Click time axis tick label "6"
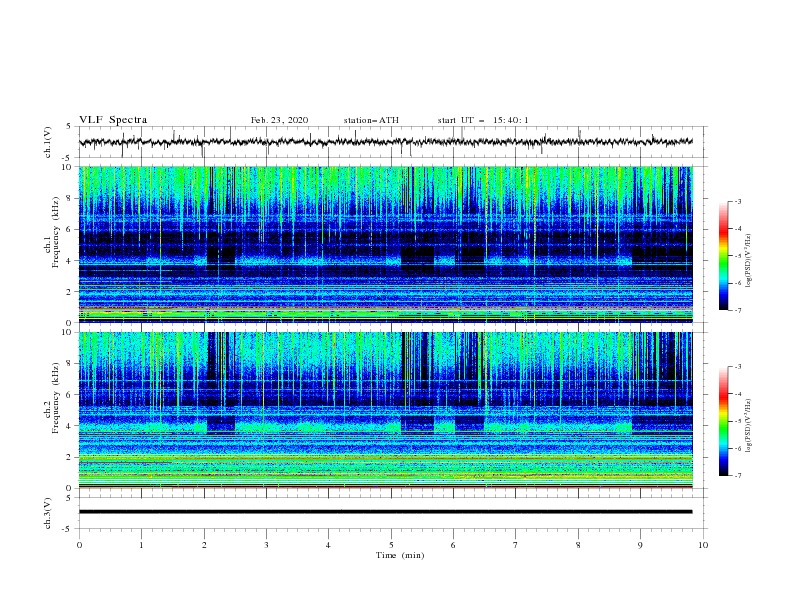The image size is (792, 612). point(453,545)
